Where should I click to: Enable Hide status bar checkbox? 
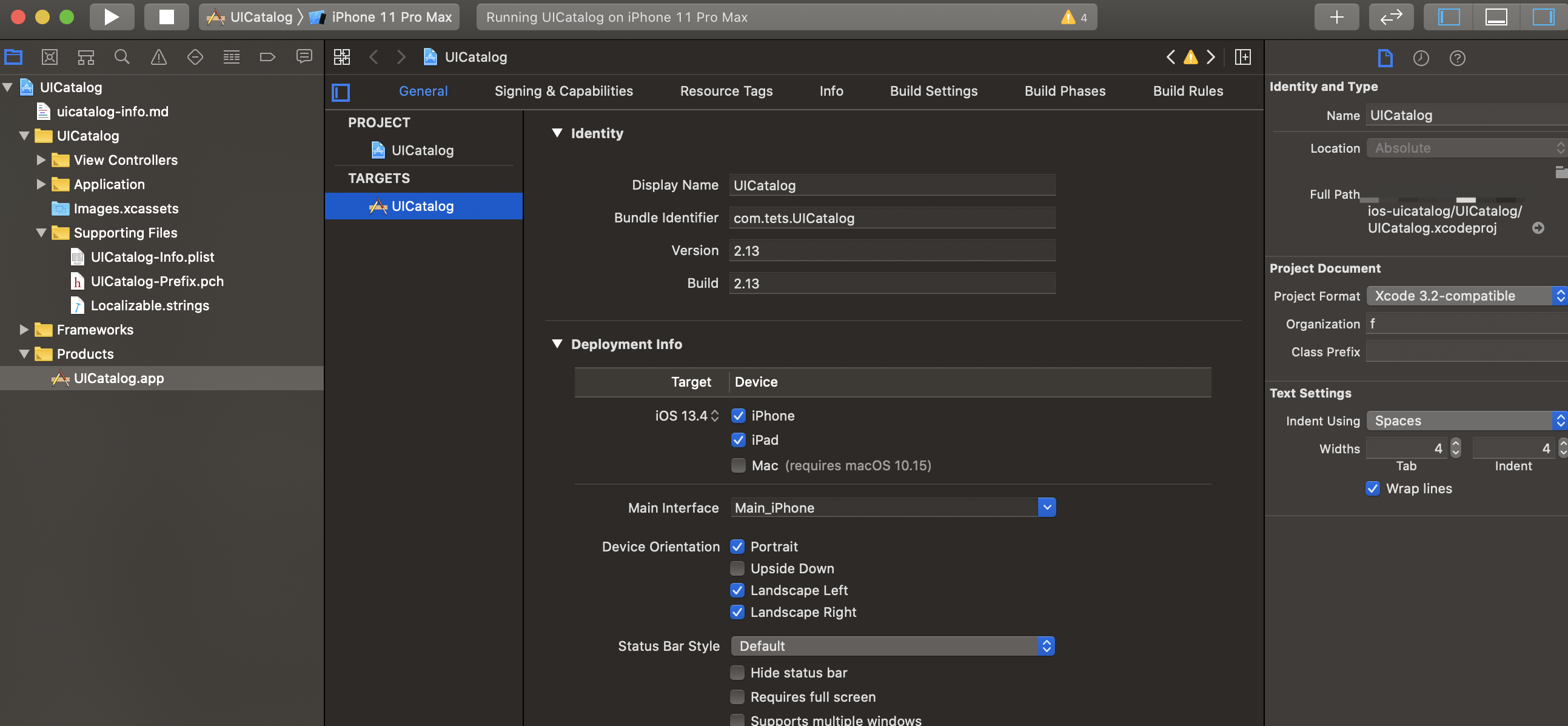coord(737,673)
